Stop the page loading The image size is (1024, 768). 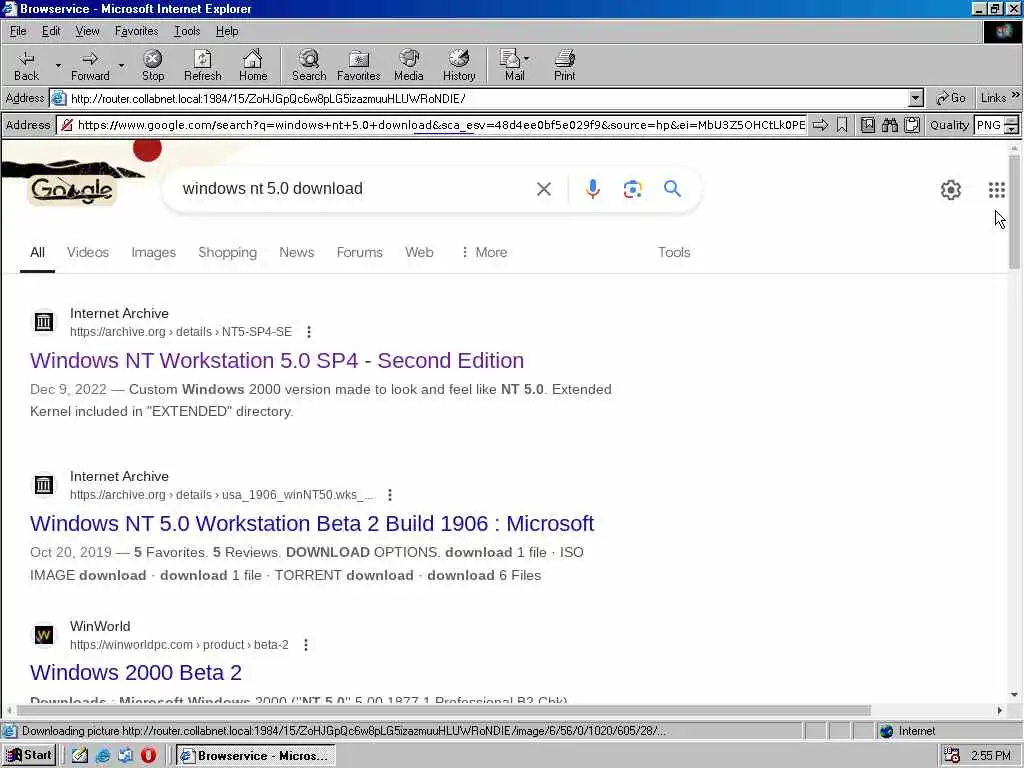coord(153,65)
